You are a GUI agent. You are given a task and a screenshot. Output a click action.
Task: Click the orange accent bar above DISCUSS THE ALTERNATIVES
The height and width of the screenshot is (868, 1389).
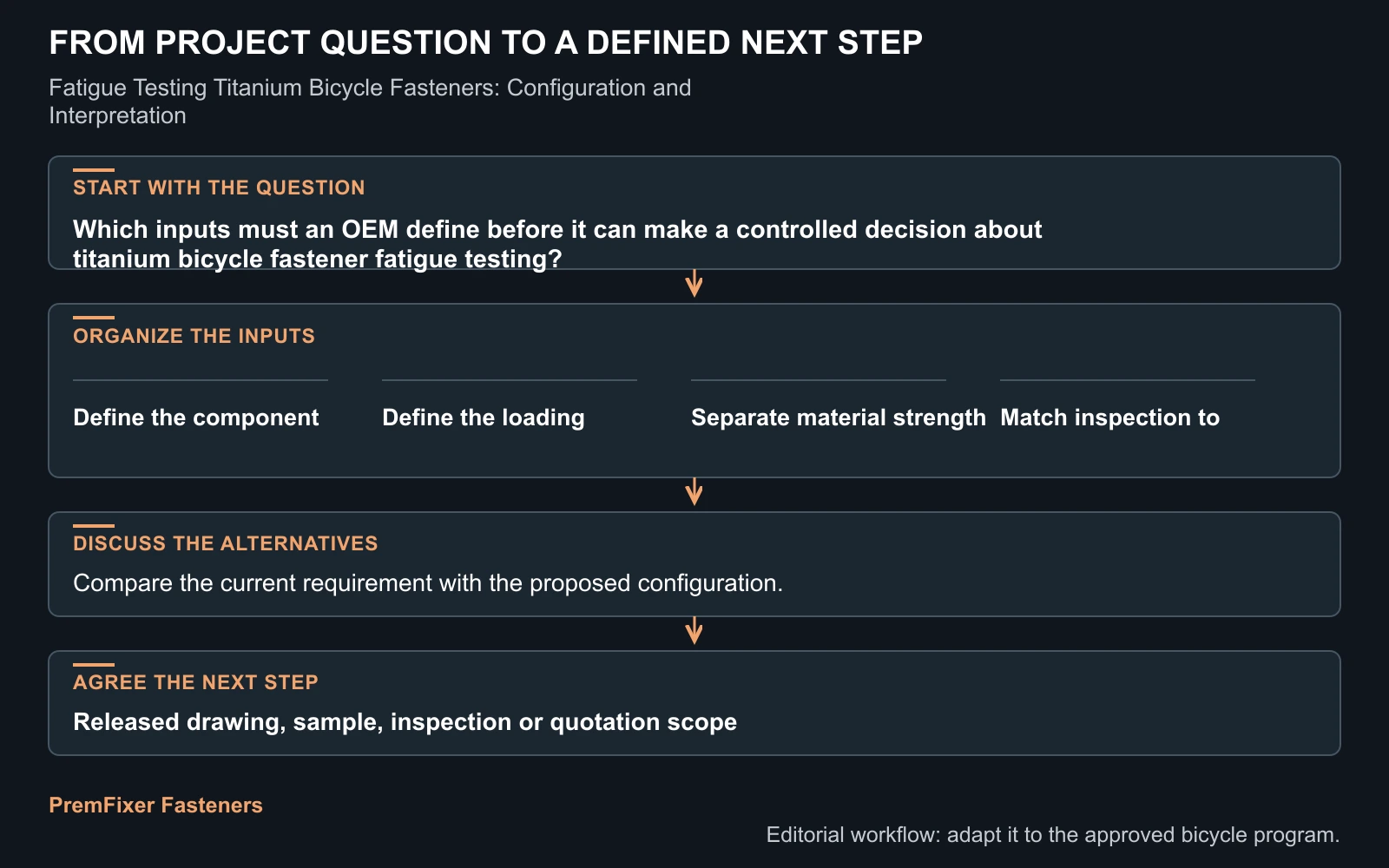pyautogui.click(x=94, y=526)
